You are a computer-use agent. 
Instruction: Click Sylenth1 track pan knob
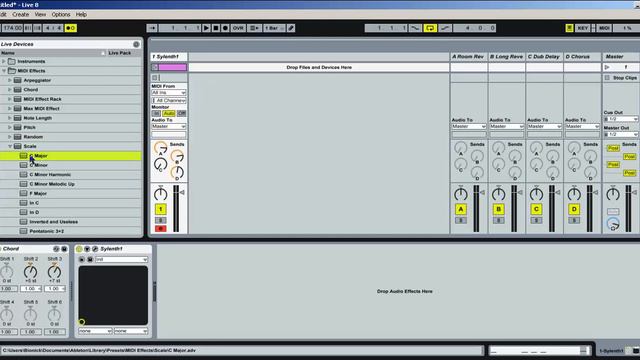[x=160, y=194]
